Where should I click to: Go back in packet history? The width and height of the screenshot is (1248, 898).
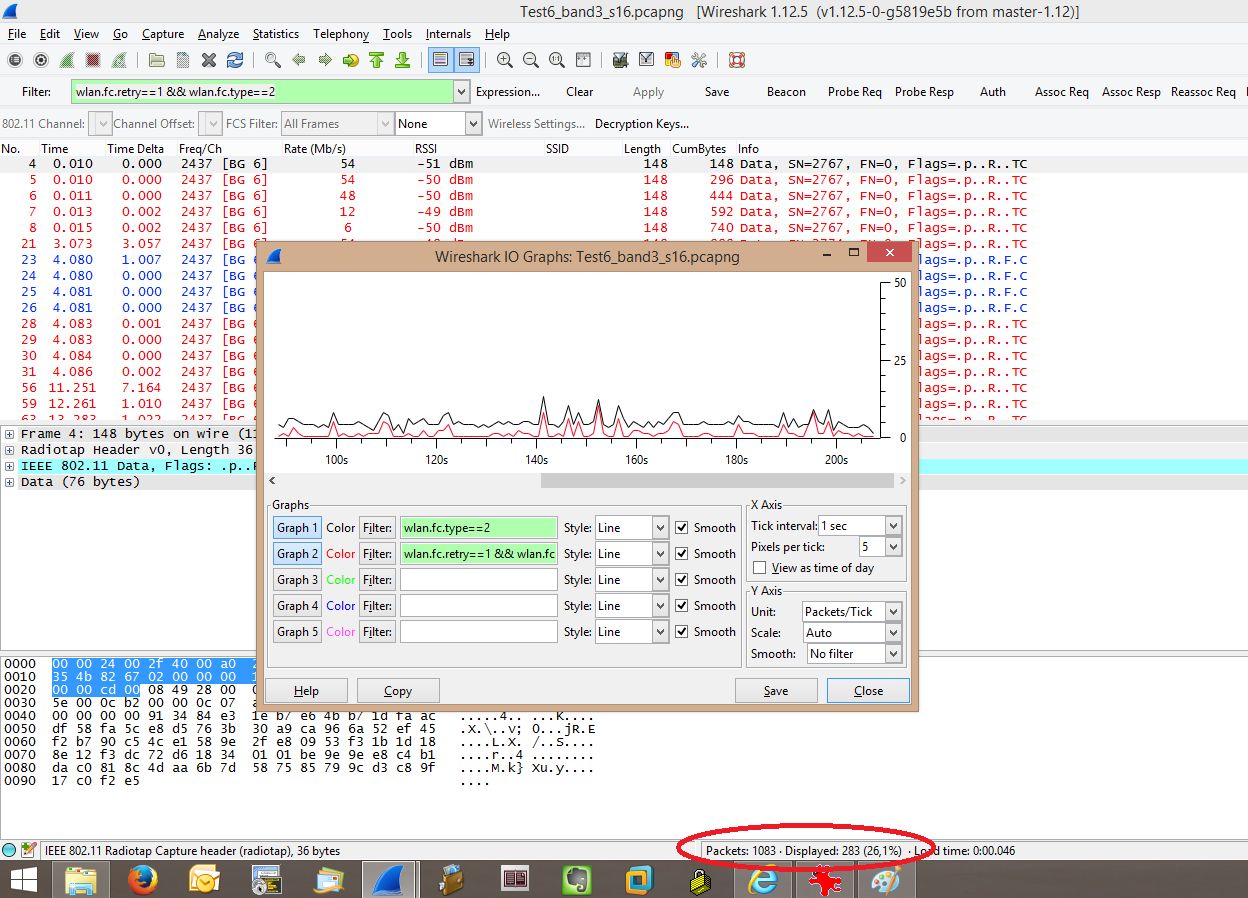[298, 60]
